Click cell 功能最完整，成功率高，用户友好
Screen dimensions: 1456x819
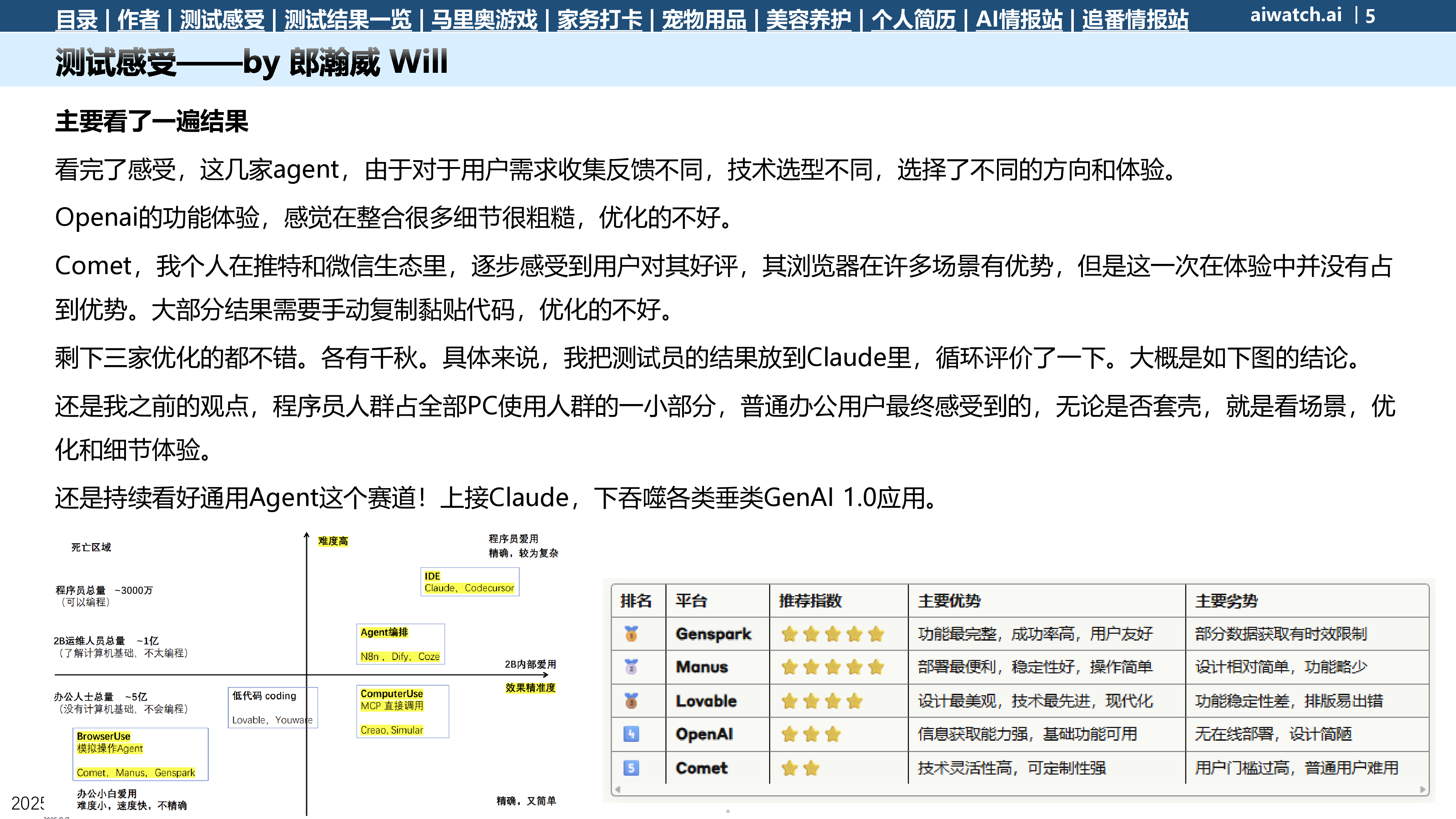(1035, 634)
